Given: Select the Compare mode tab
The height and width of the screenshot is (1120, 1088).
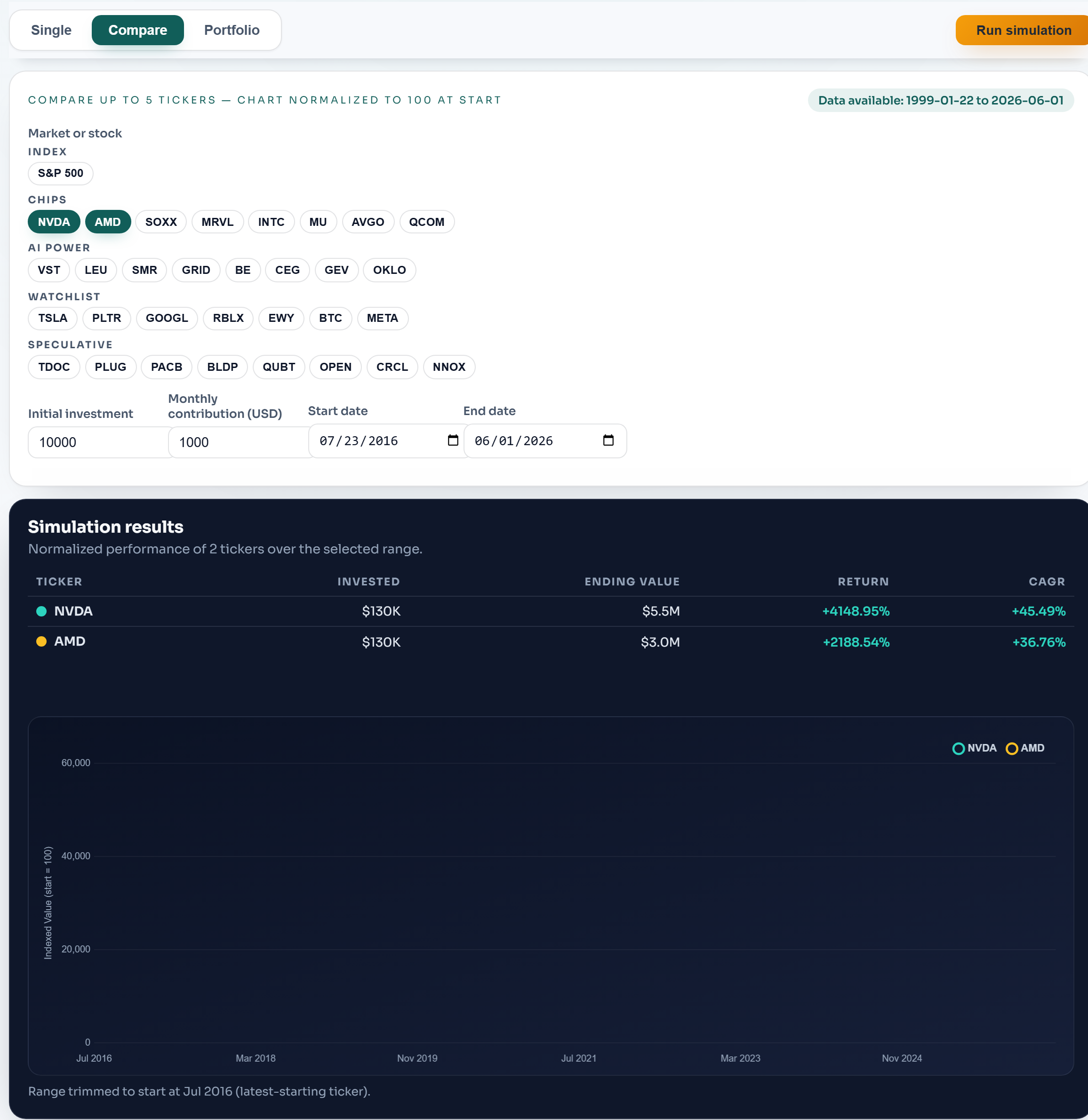Looking at the screenshot, I should (x=138, y=30).
